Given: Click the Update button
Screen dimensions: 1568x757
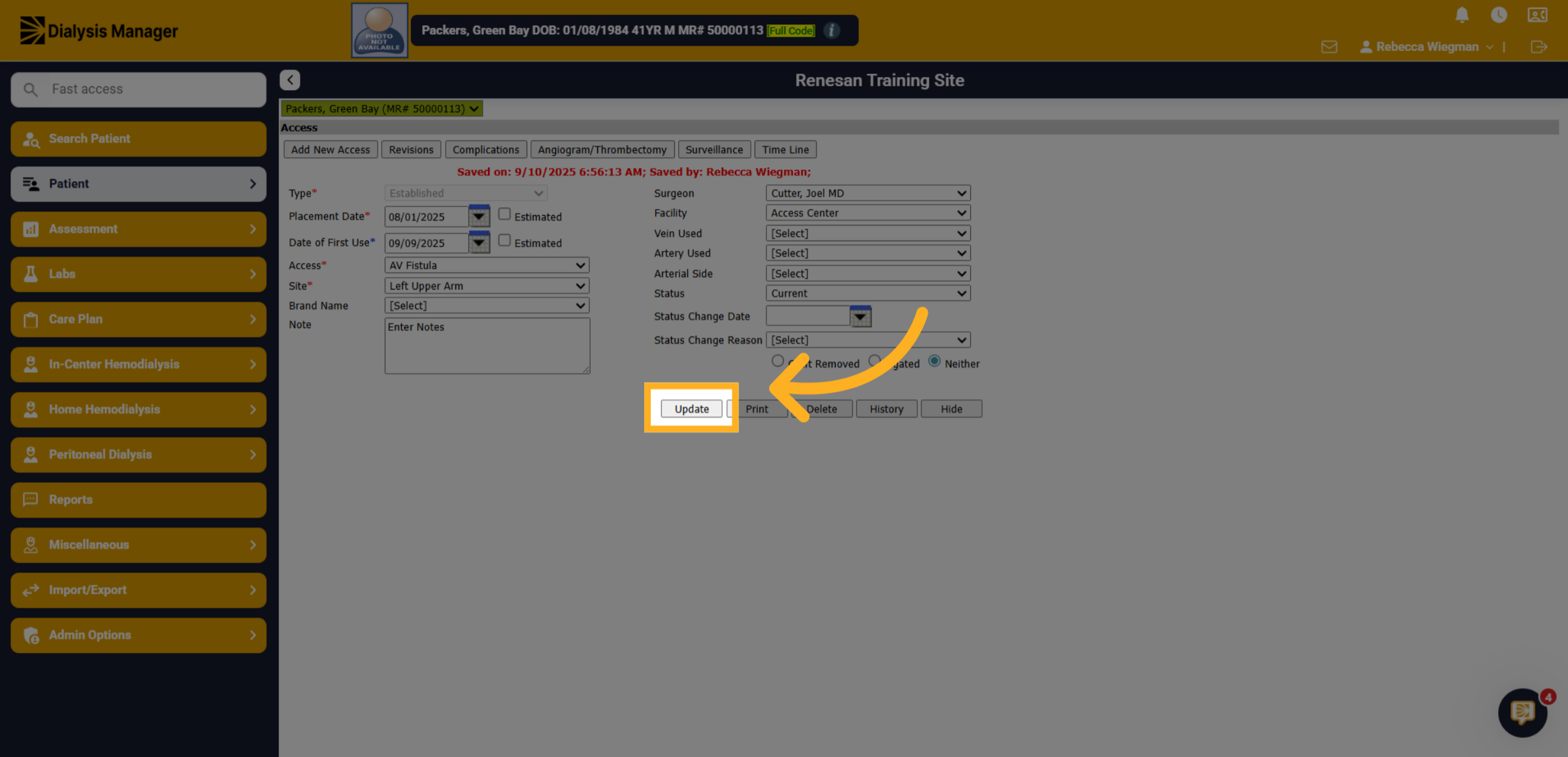Looking at the screenshot, I should point(691,409).
